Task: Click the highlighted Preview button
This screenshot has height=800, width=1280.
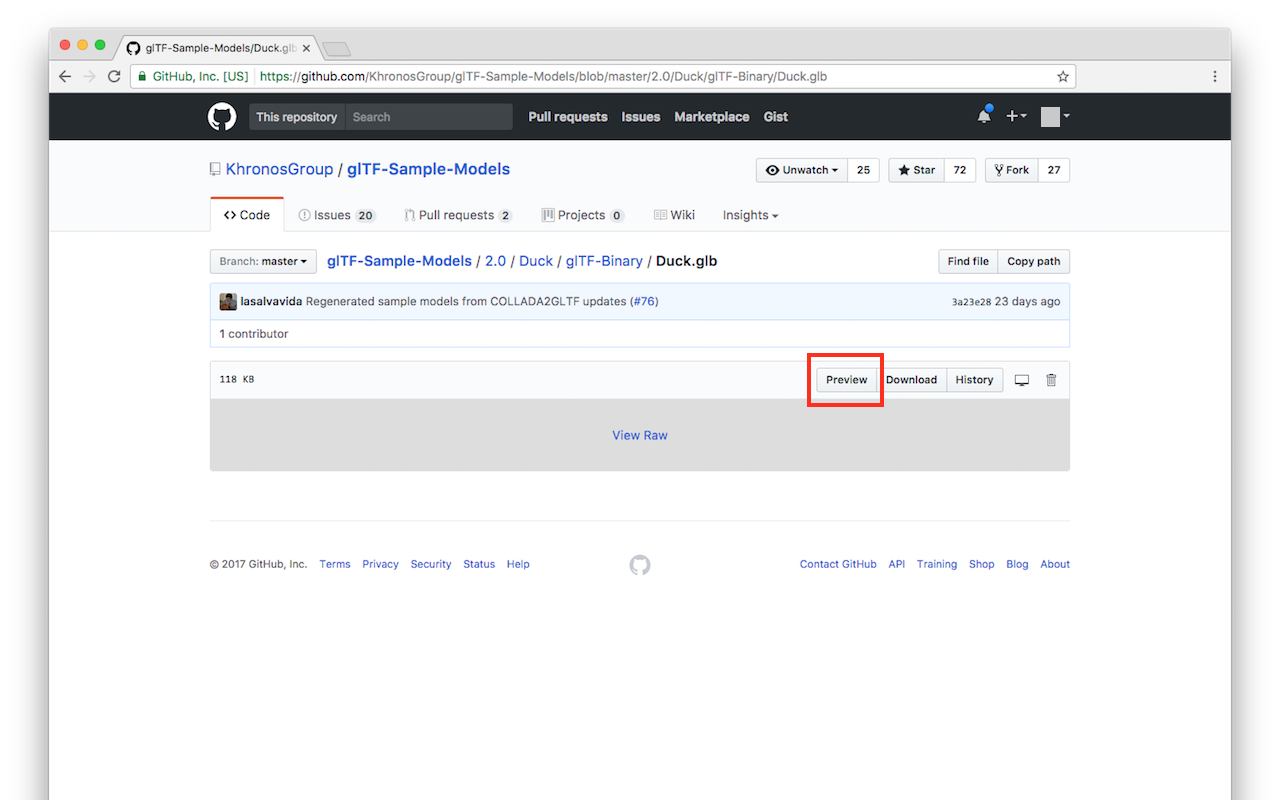Action: coord(845,379)
